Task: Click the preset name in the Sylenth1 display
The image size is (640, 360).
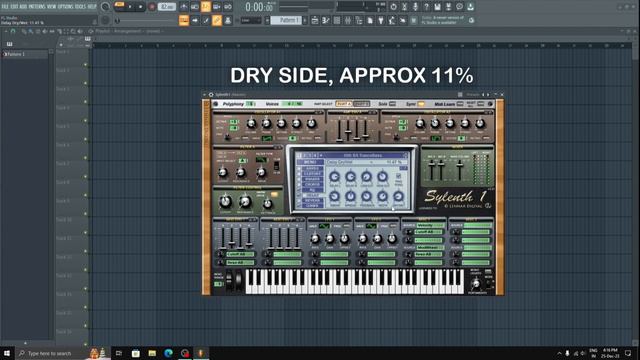Action: pyautogui.click(x=363, y=155)
